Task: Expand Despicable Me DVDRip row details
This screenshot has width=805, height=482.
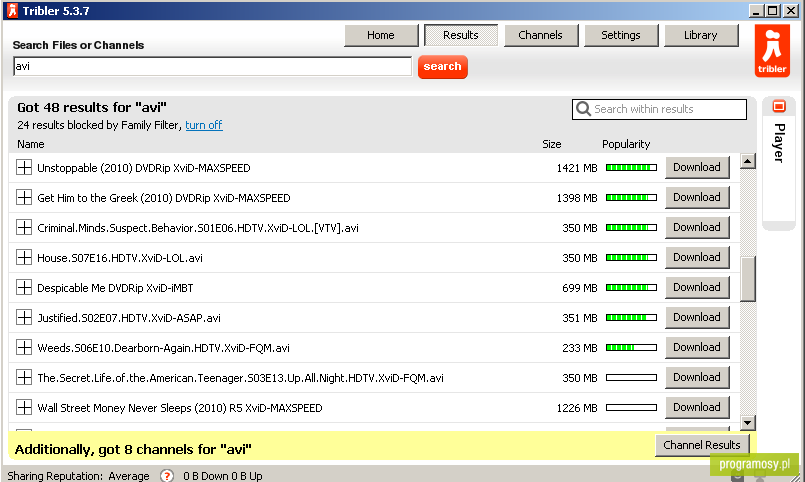Action: tap(24, 287)
